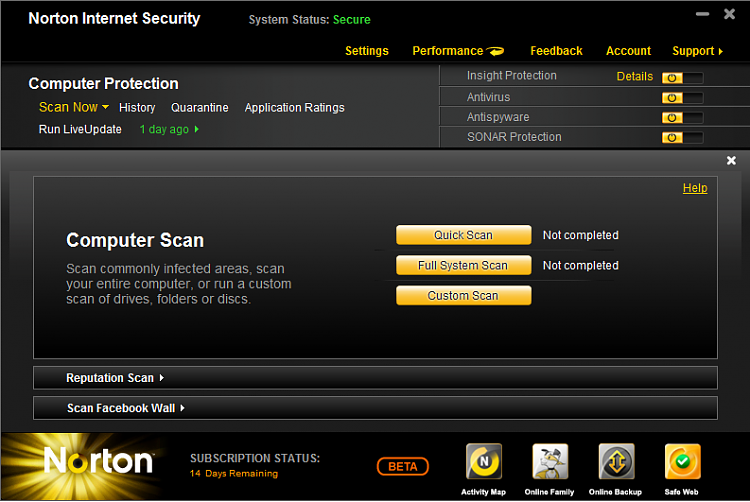The image size is (750, 502).
Task: Toggle Insight Protection off
Action: (x=683, y=78)
